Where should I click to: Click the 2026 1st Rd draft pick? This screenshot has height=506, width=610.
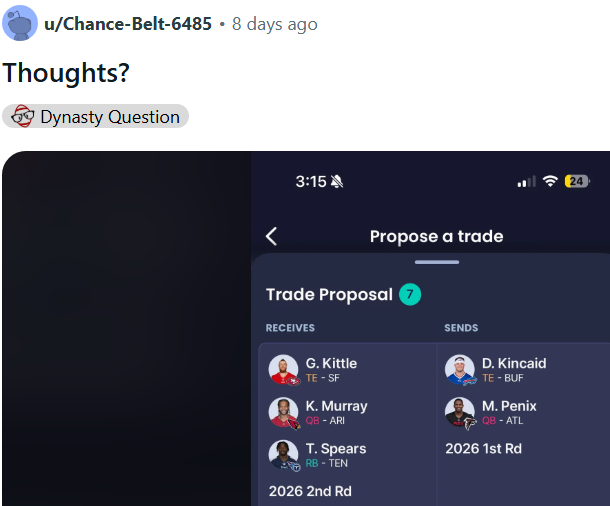[x=484, y=449]
